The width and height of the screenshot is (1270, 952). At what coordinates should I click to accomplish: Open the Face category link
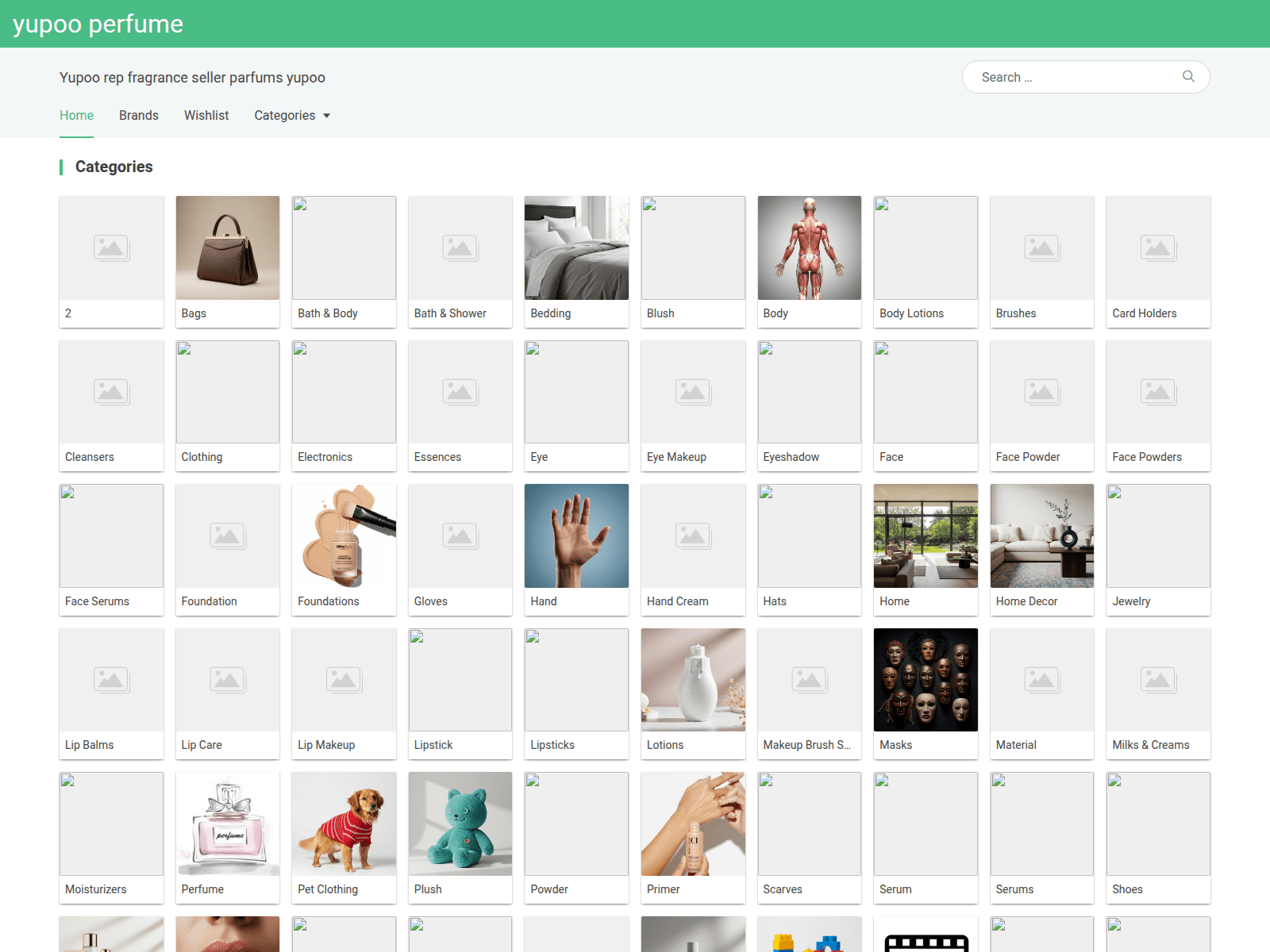891,457
